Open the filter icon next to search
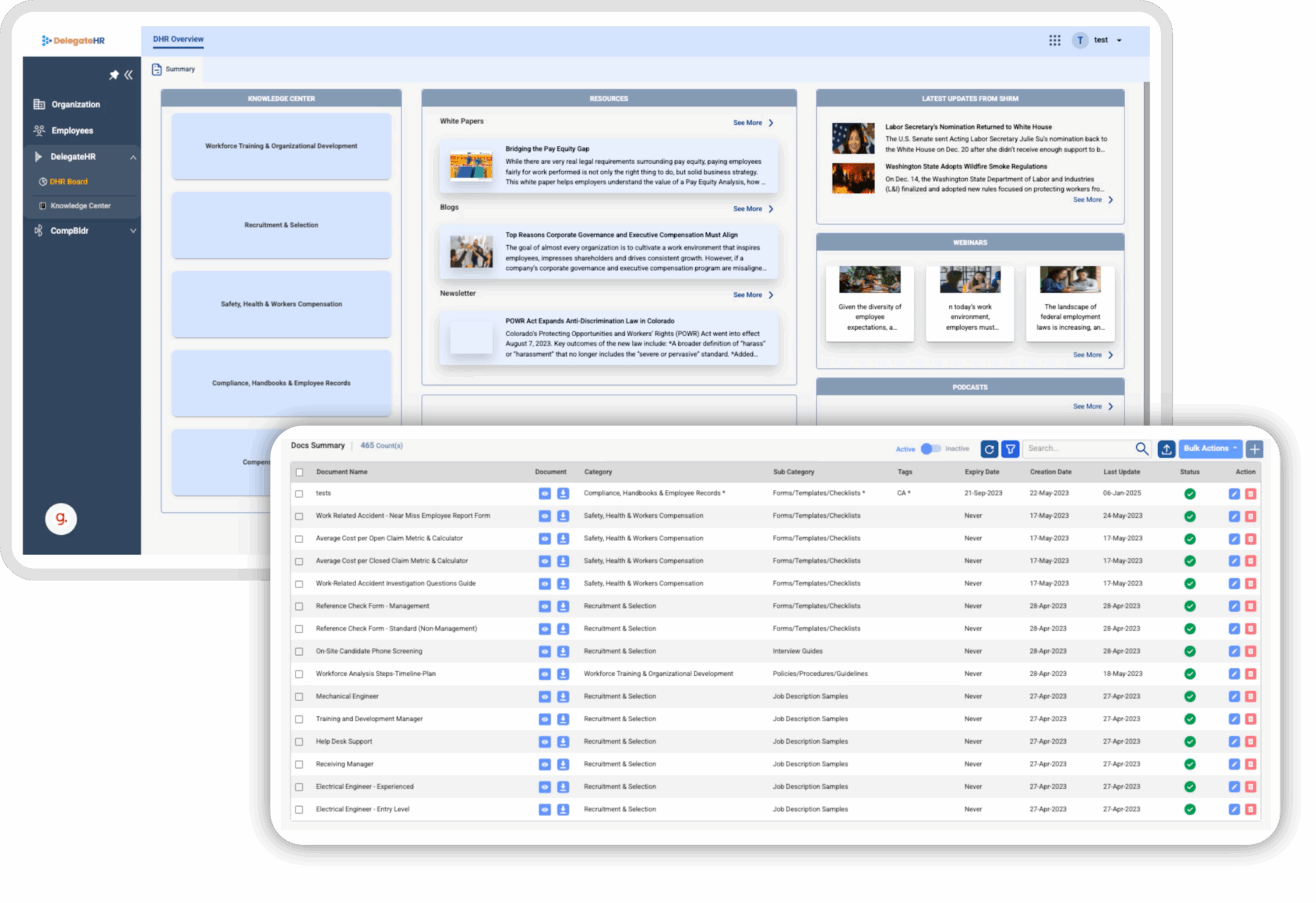This screenshot has height=903, width=1316. tap(1010, 449)
